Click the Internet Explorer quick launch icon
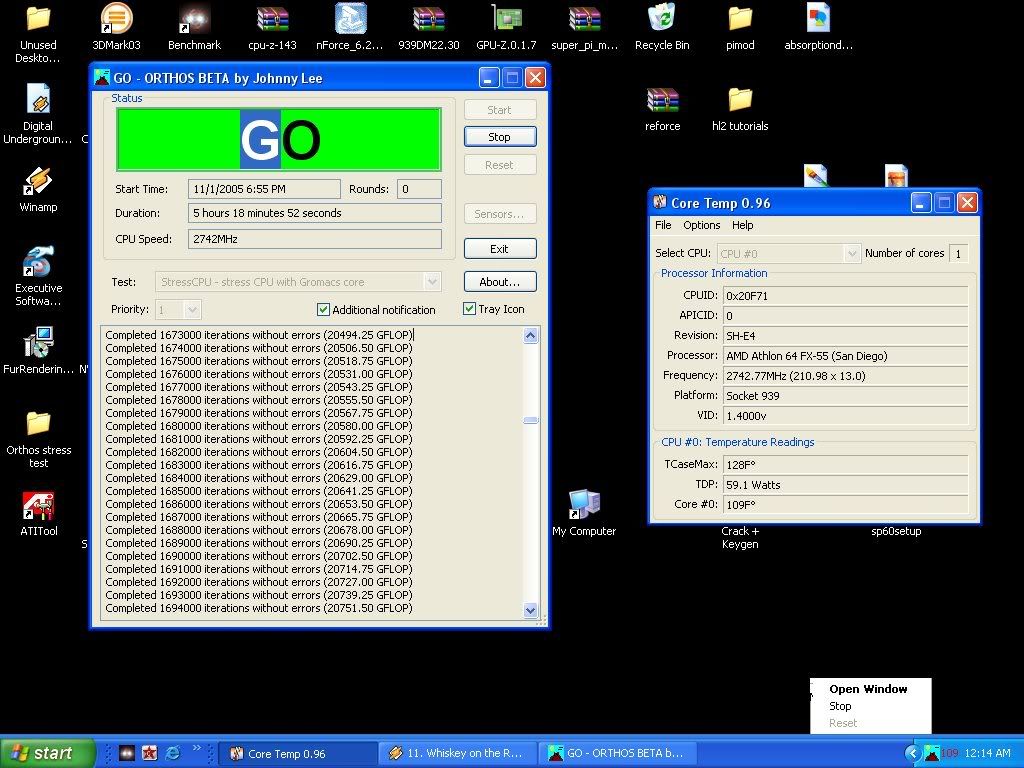Image resolution: width=1024 pixels, height=768 pixels. coord(173,753)
